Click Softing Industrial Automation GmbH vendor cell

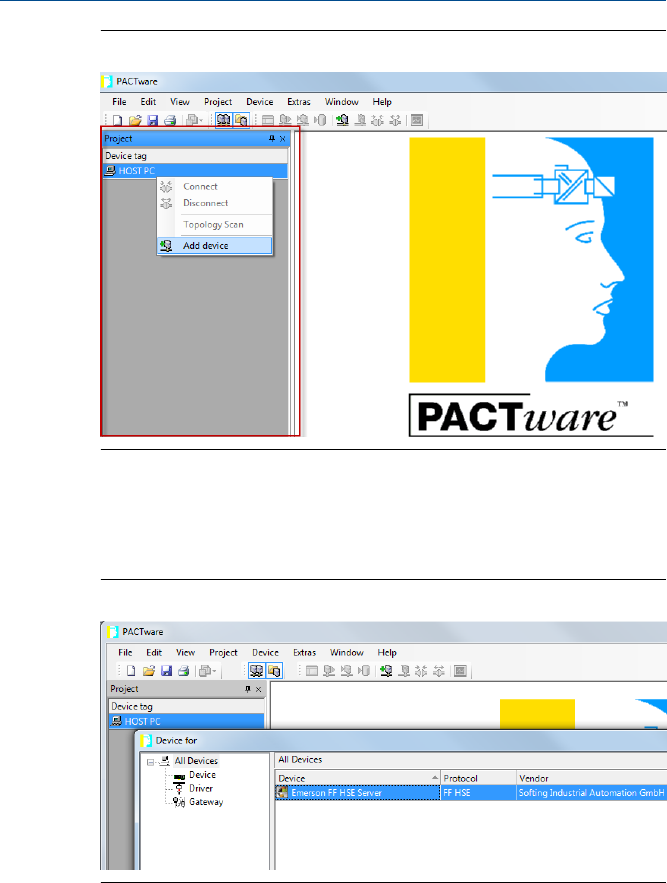click(x=592, y=793)
